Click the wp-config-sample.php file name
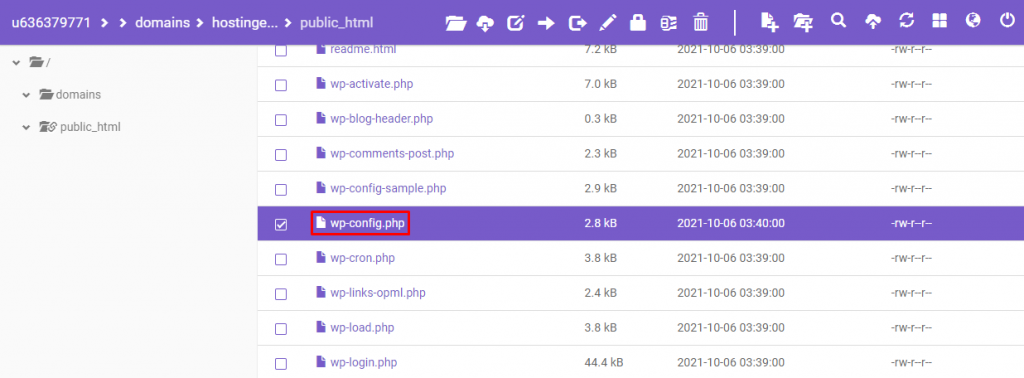 [x=388, y=189]
